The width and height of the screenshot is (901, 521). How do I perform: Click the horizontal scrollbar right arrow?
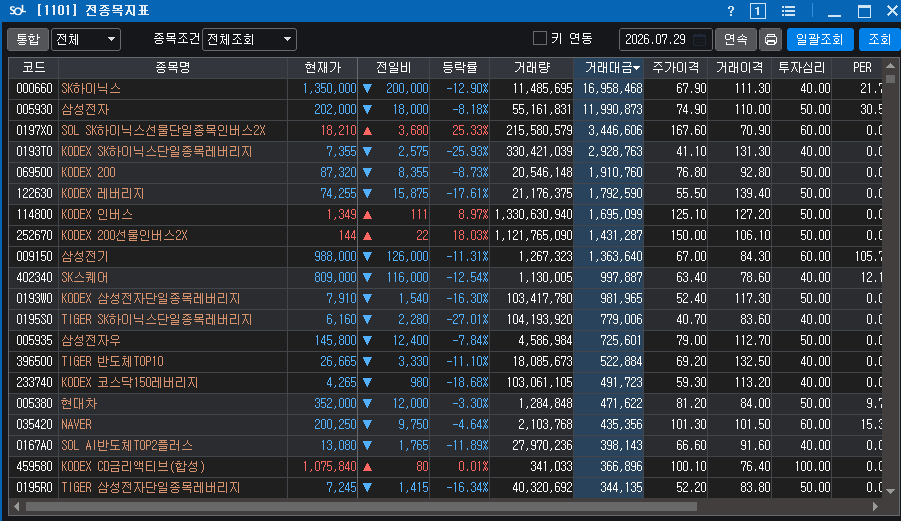(875, 507)
